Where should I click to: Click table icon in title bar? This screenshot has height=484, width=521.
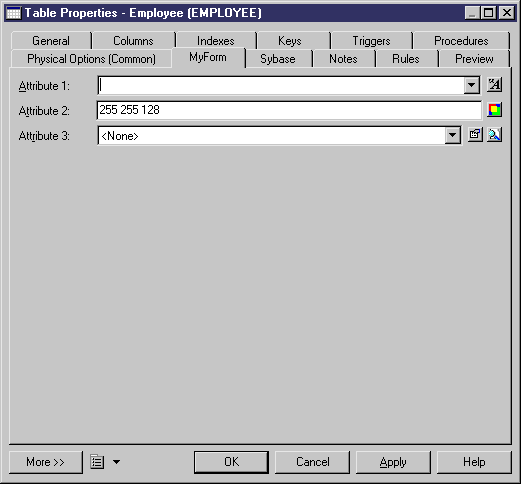13,13
